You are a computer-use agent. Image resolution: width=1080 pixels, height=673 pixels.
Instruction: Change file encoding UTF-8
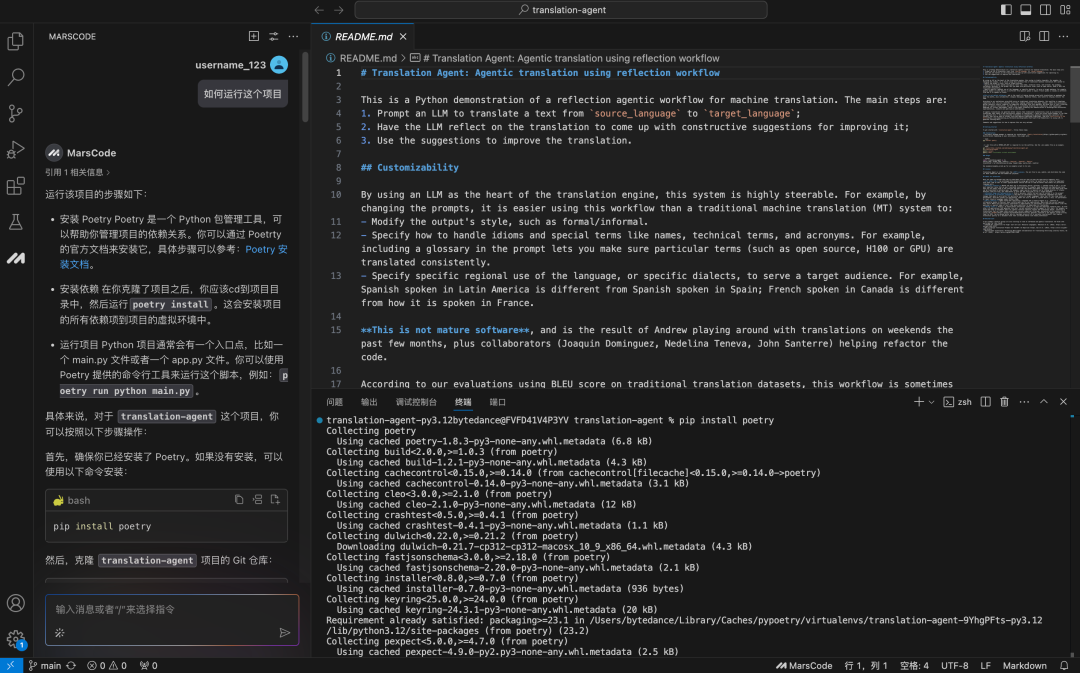[955, 665]
